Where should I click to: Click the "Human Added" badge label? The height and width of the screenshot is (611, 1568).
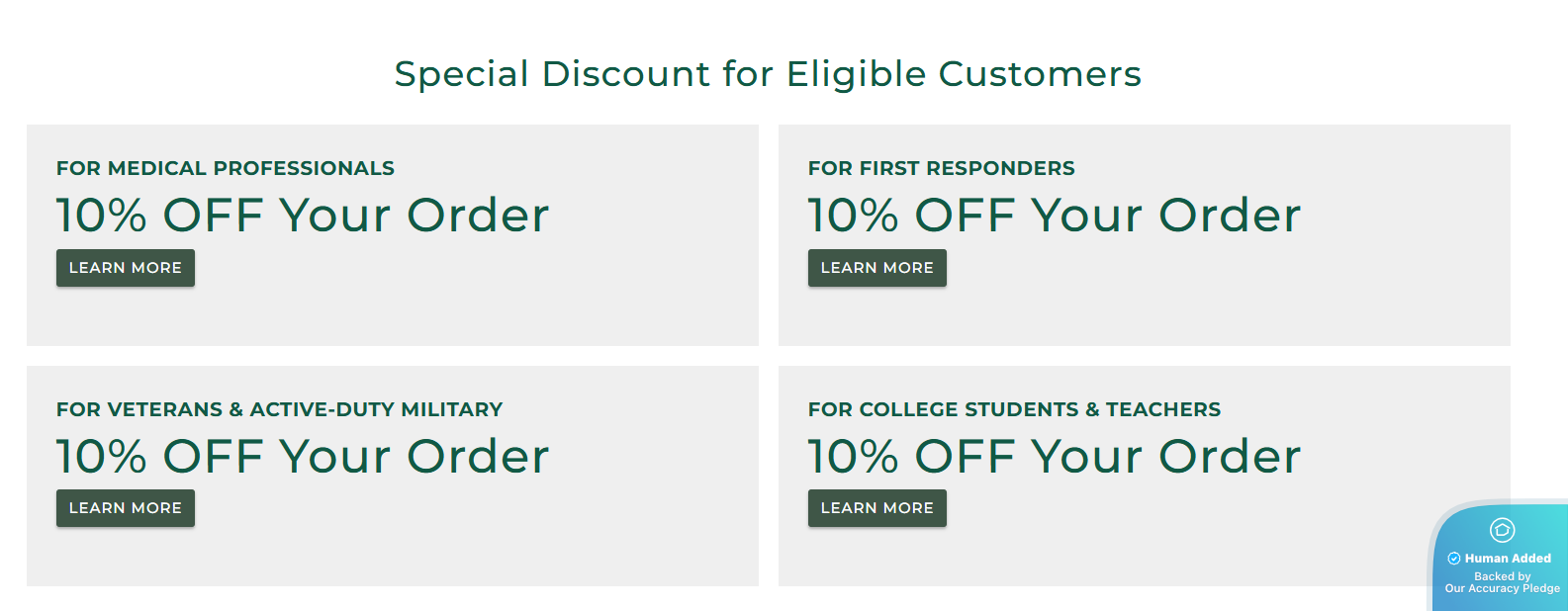(x=1508, y=559)
